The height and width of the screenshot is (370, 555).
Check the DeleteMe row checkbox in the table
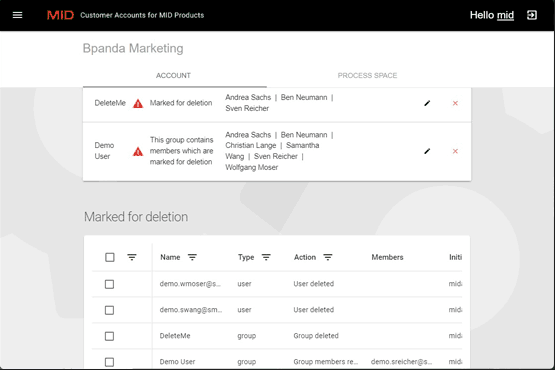pyautogui.click(x=109, y=336)
